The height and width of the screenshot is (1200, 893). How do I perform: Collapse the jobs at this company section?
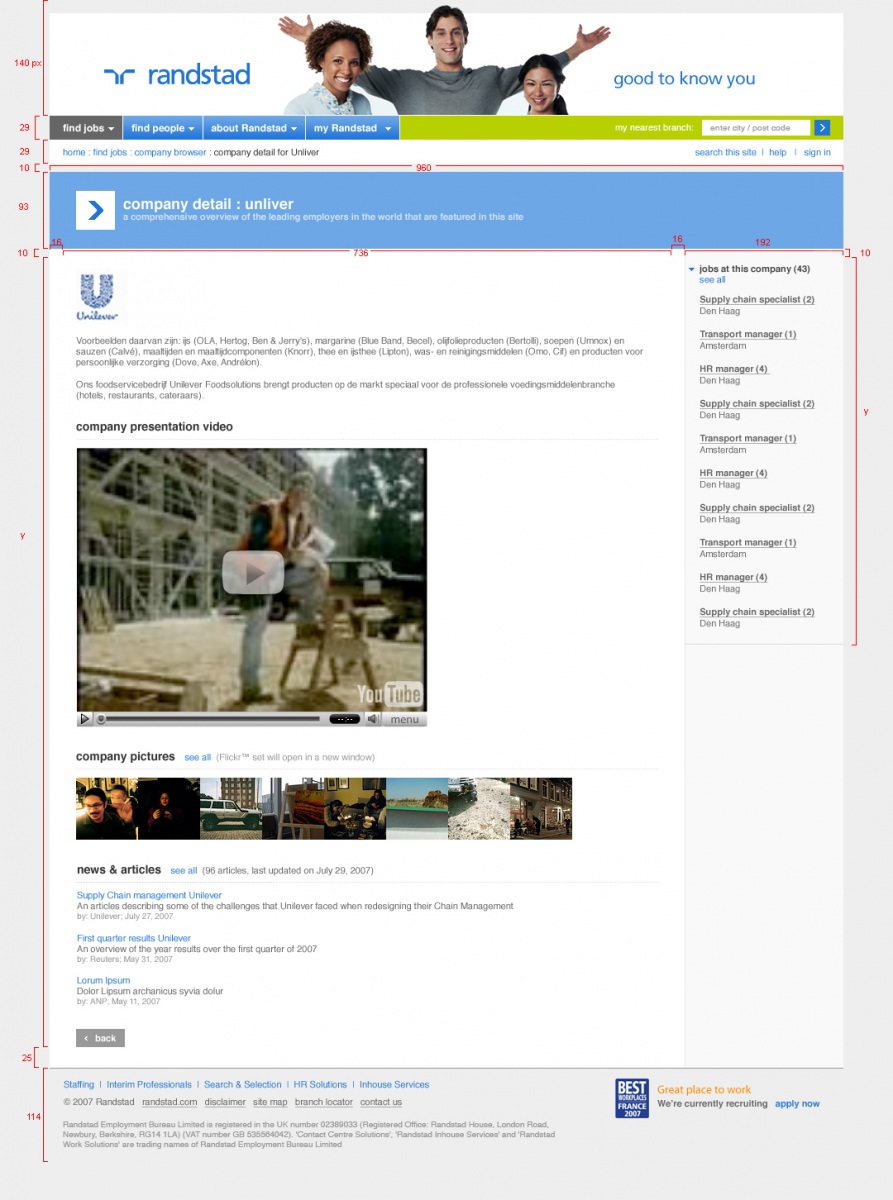691,269
